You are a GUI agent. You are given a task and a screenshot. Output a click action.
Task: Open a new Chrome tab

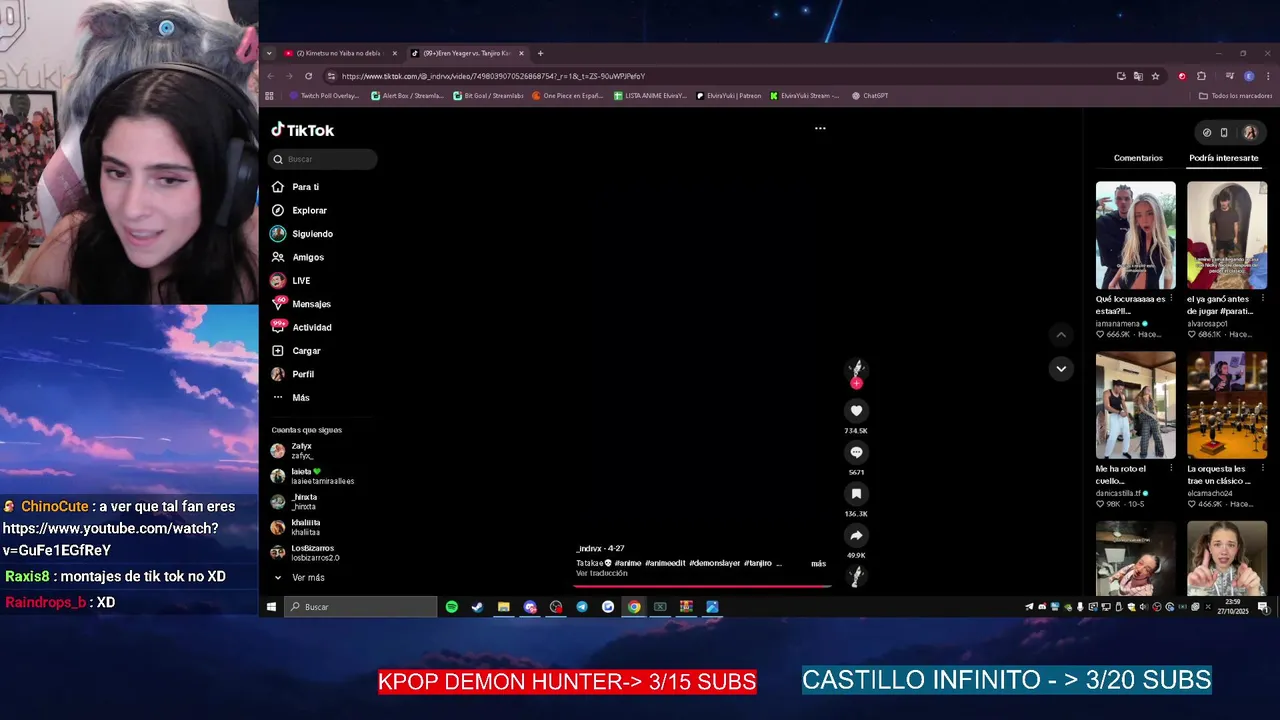coord(540,53)
